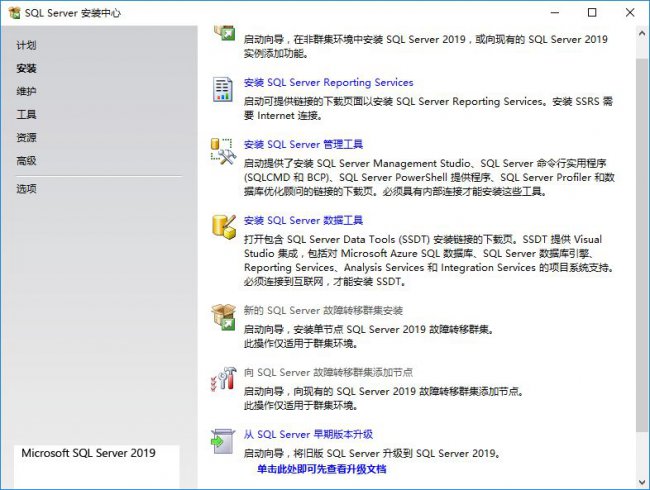Click the SQL Server 数据工具 database icon

pyautogui.click(x=223, y=227)
